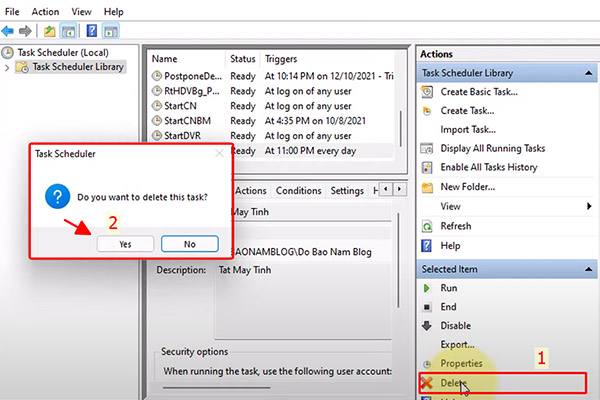Click the black End square icon
Image resolution: width=600 pixels, height=400 pixels.
pyautogui.click(x=427, y=307)
